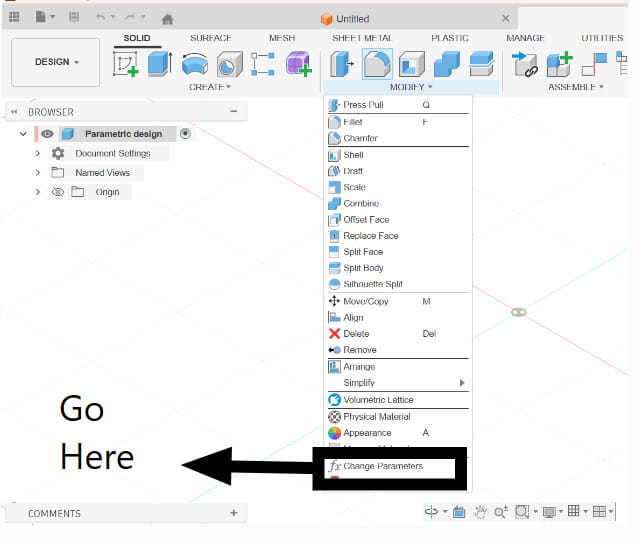Select the Fillet toolbar icon
640x543 pixels.
pos(377,64)
